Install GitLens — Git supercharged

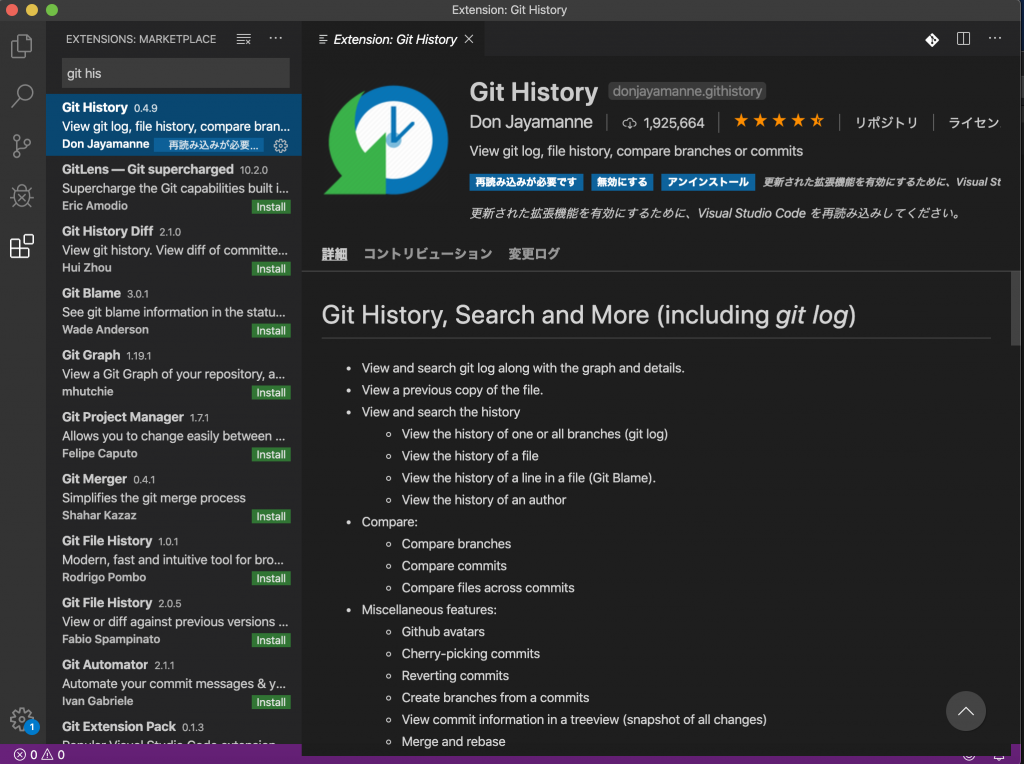click(271, 207)
